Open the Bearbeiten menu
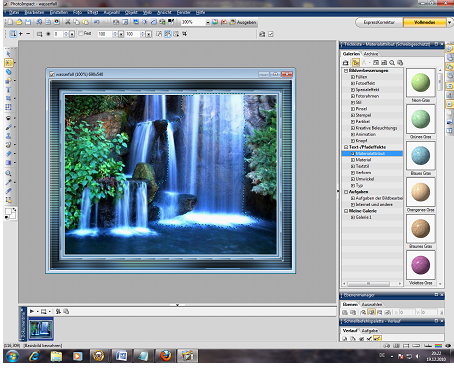This screenshot has height=375, width=454. (34, 12)
